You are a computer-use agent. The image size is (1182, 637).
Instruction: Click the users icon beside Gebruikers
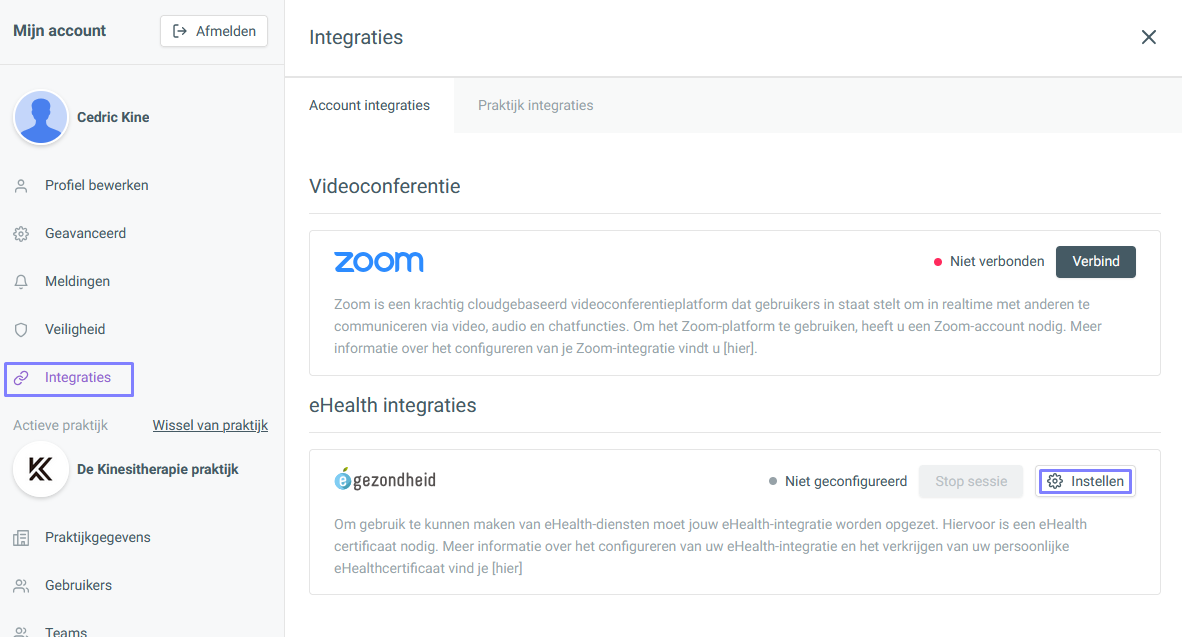tap(21, 586)
